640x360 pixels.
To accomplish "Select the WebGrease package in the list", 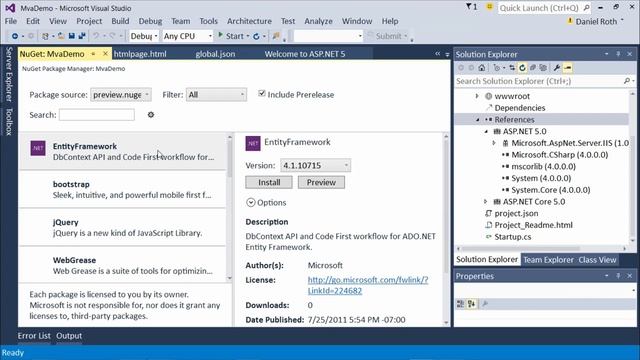I will (x=122, y=265).
